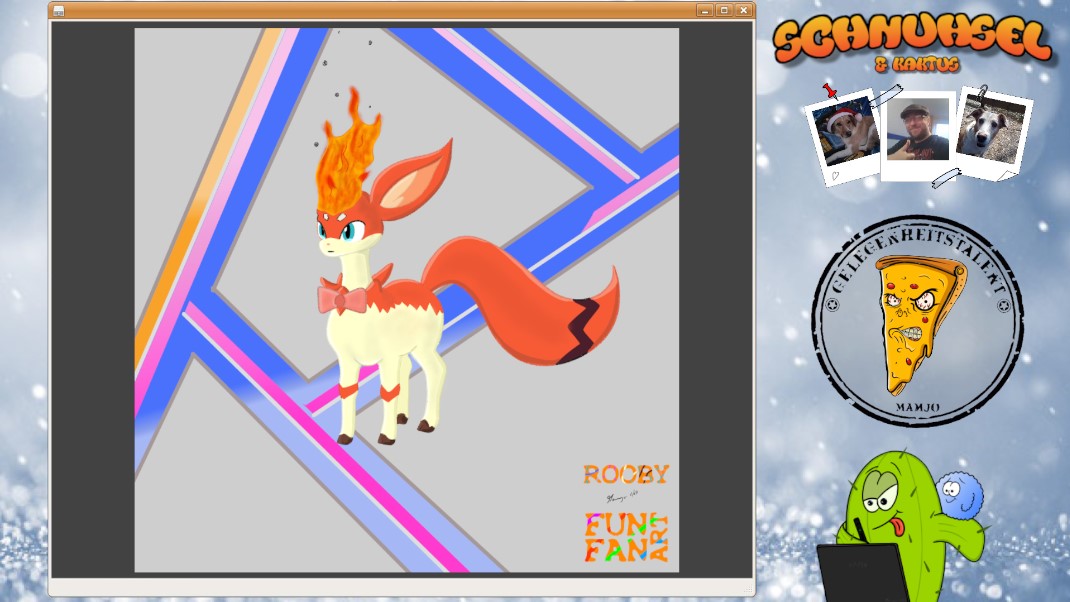The image size is (1070, 602).
Task: Click the "FUN FAN ART" label in artwork
Action: (x=626, y=538)
